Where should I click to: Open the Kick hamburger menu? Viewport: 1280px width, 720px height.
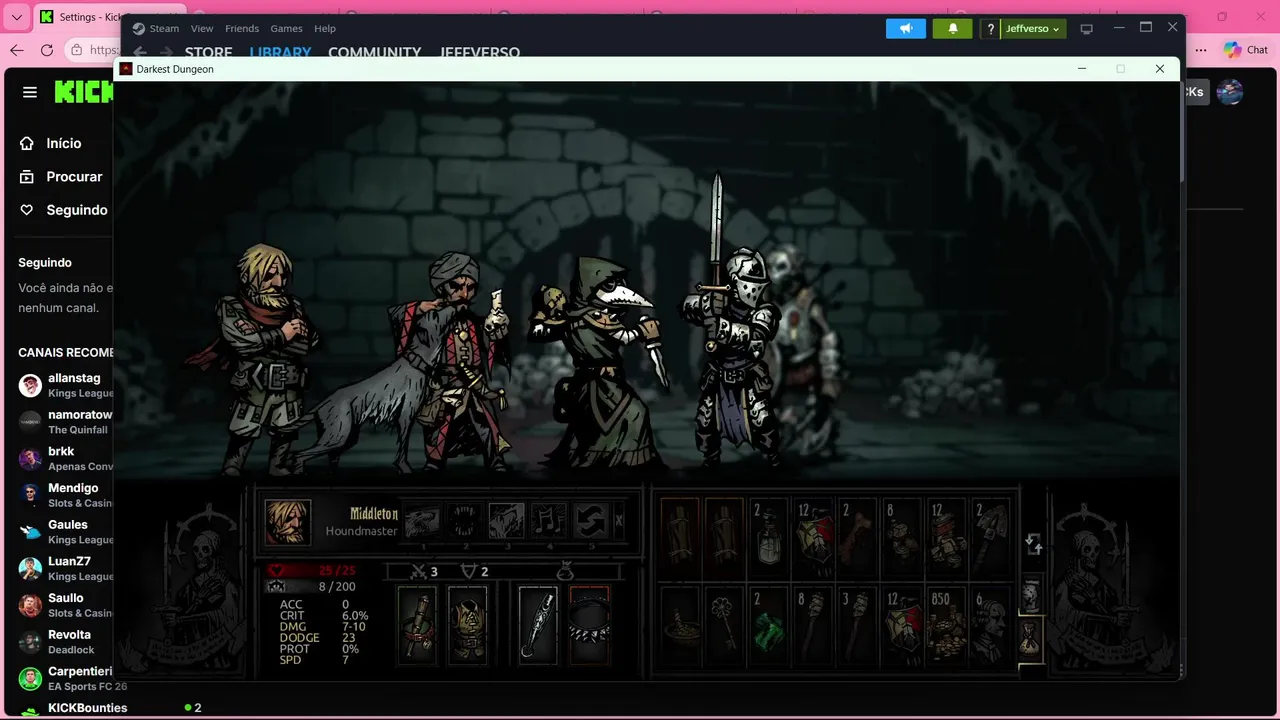[30, 92]
